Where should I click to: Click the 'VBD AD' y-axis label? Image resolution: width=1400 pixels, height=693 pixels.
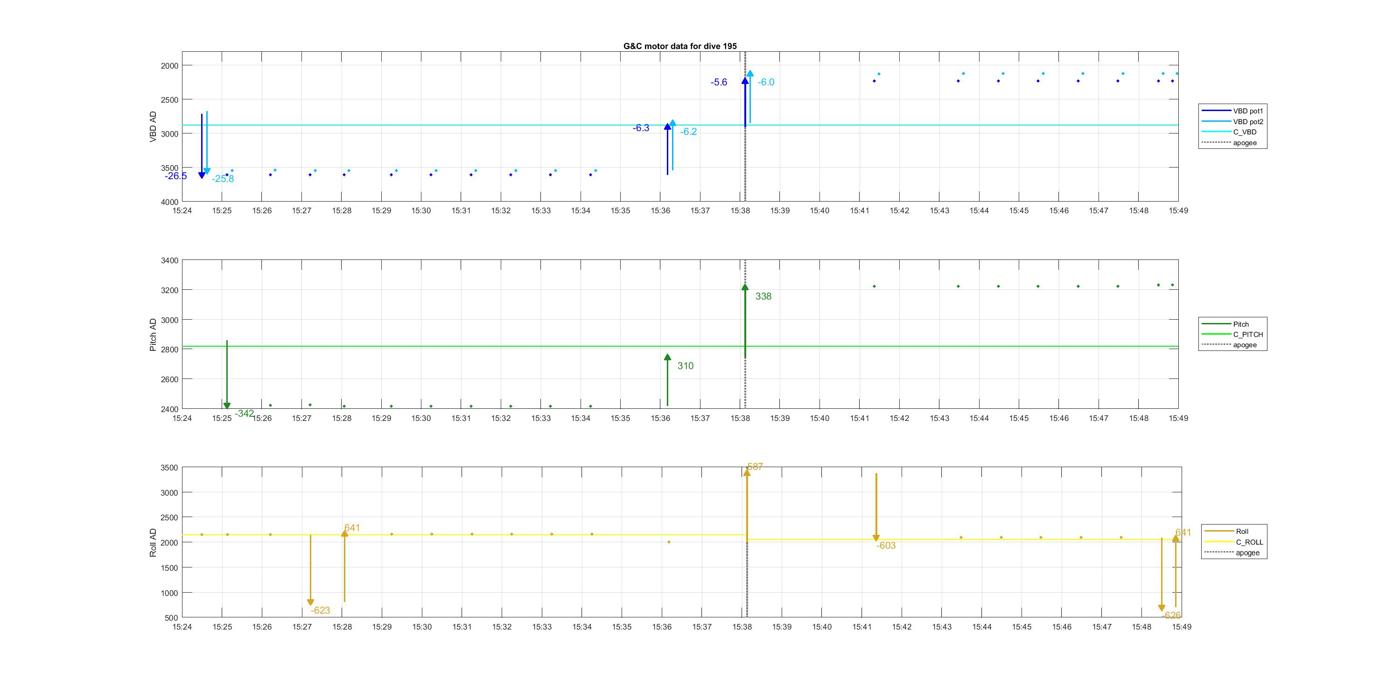click(153, 127)
